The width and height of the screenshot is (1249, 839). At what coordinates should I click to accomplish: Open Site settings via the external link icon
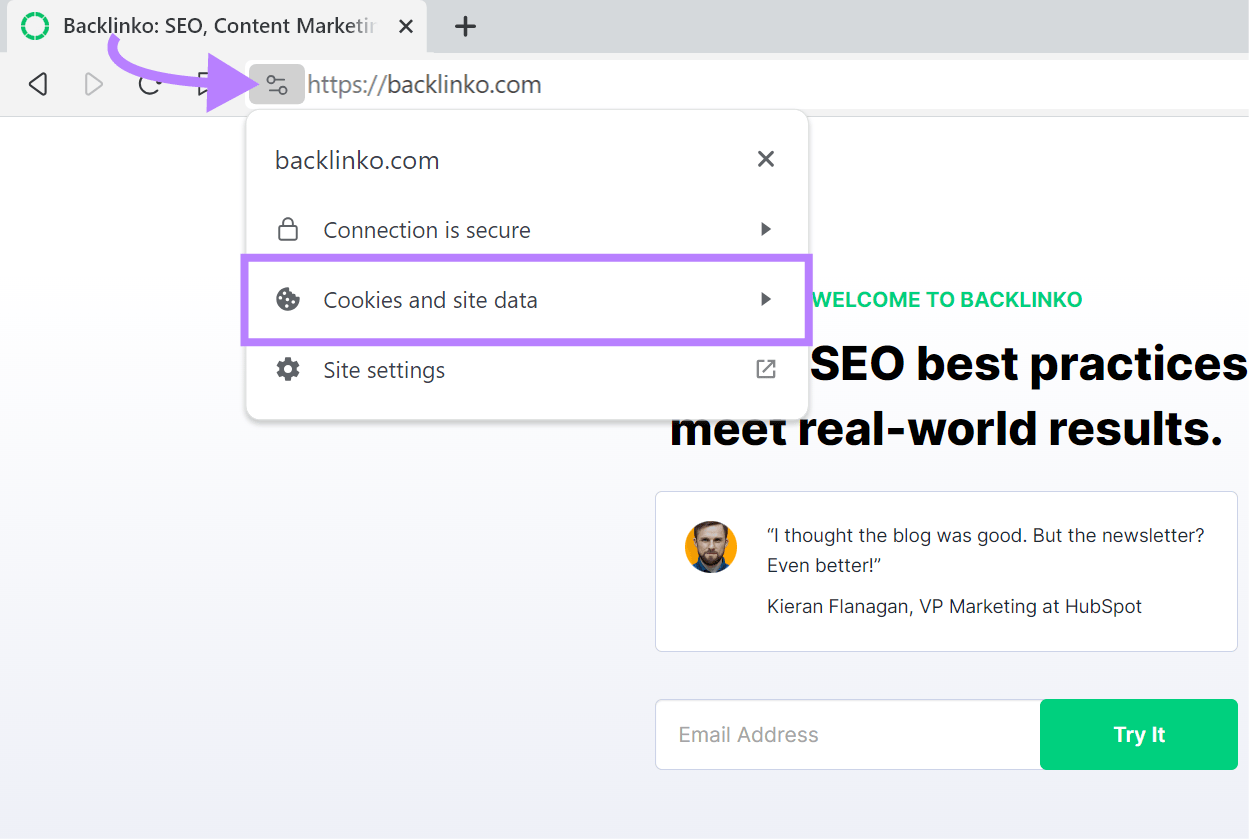765,369
